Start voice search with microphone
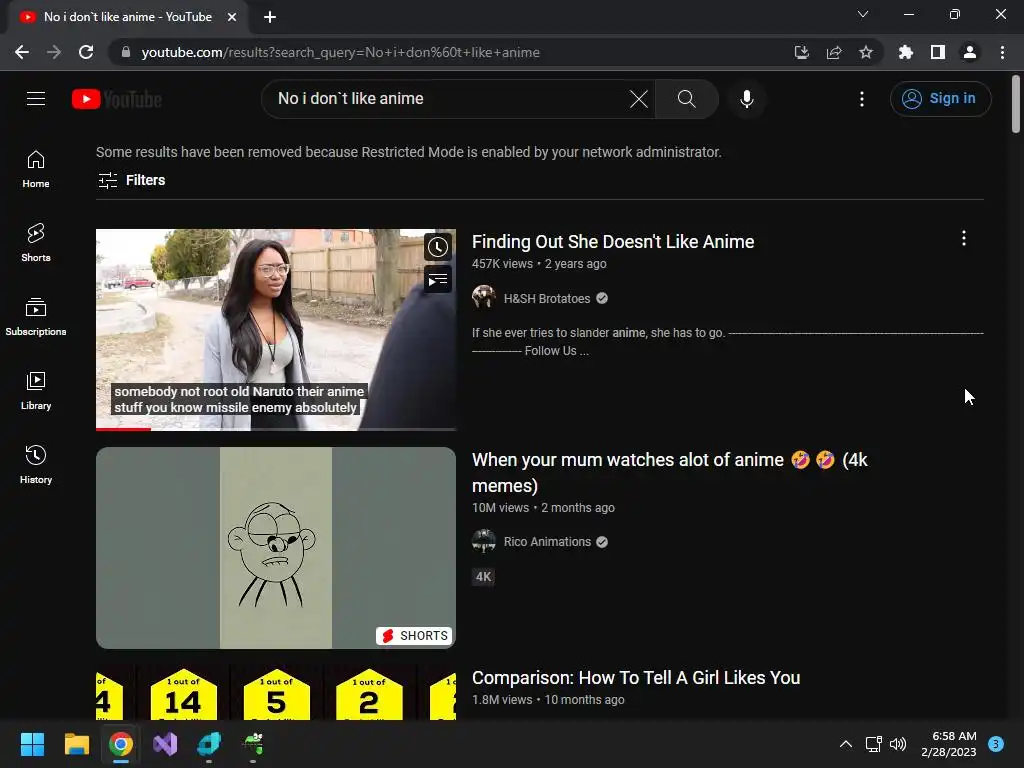The image size is (1024, 768). click(x=746, y=99)
